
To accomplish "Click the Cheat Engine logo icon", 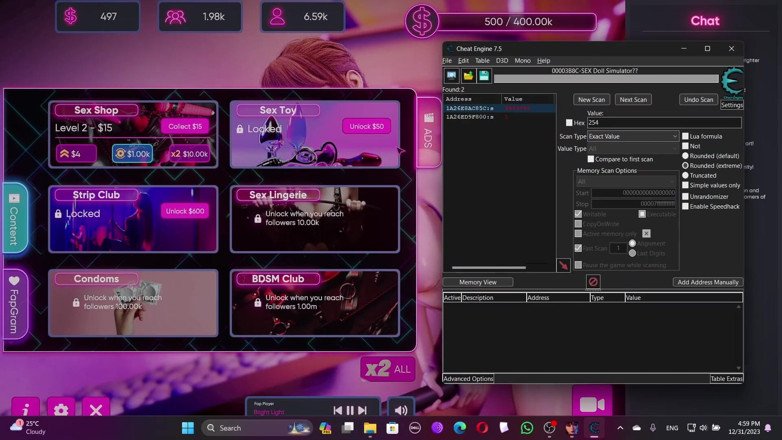I will click(x=732, y=81).
